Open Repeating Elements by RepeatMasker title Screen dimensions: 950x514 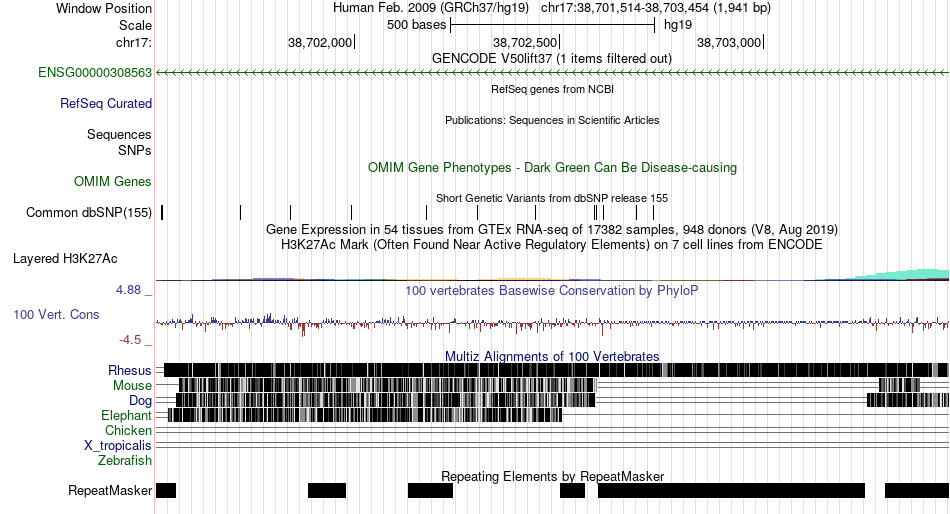tap(553, 476)
